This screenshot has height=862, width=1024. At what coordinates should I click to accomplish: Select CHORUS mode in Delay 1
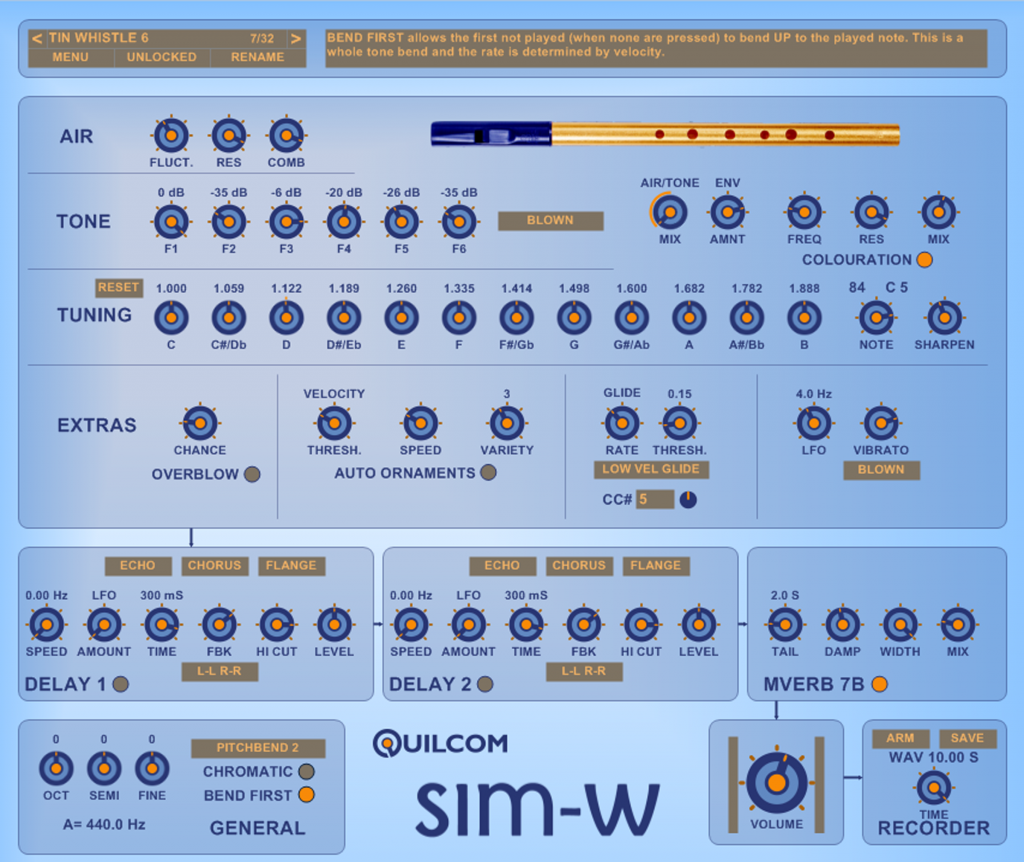click(x=215, y=566)
